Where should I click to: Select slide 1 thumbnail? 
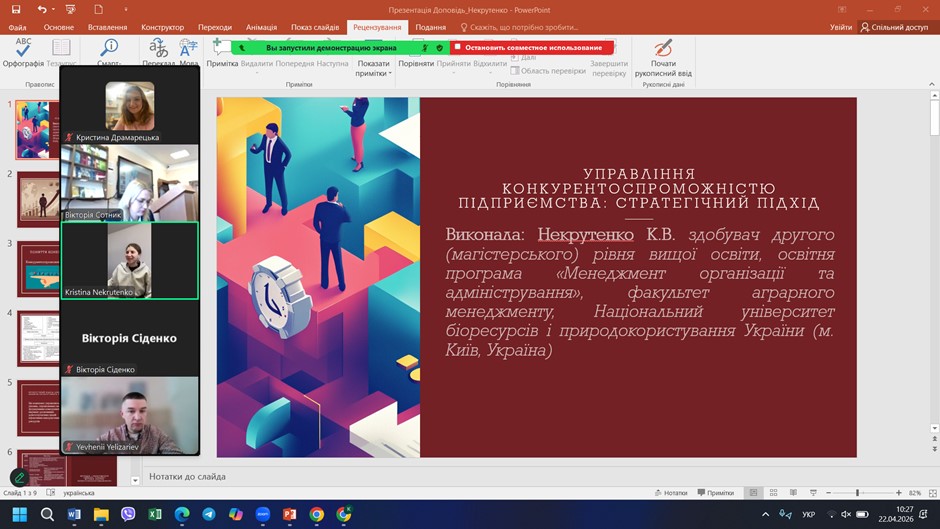point(38,129)
